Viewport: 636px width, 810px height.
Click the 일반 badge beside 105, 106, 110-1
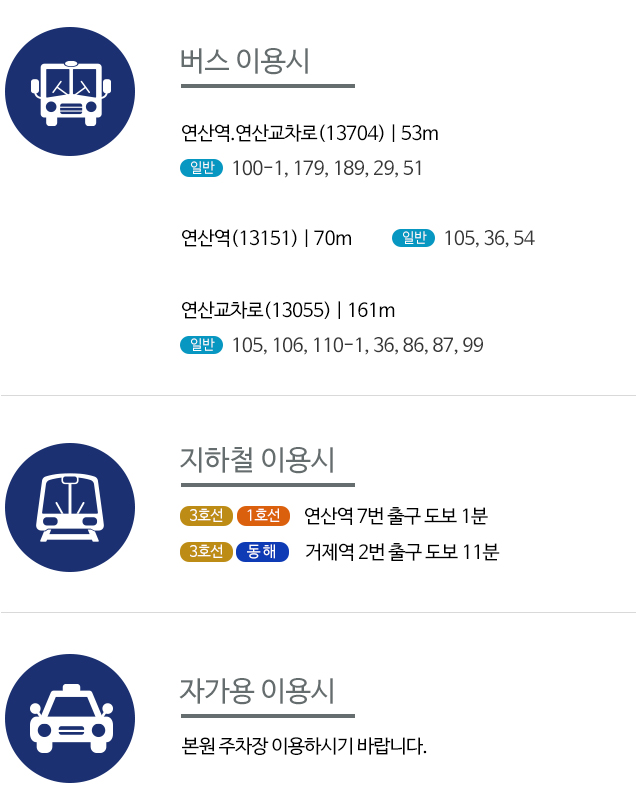click(x=201, y=345)
